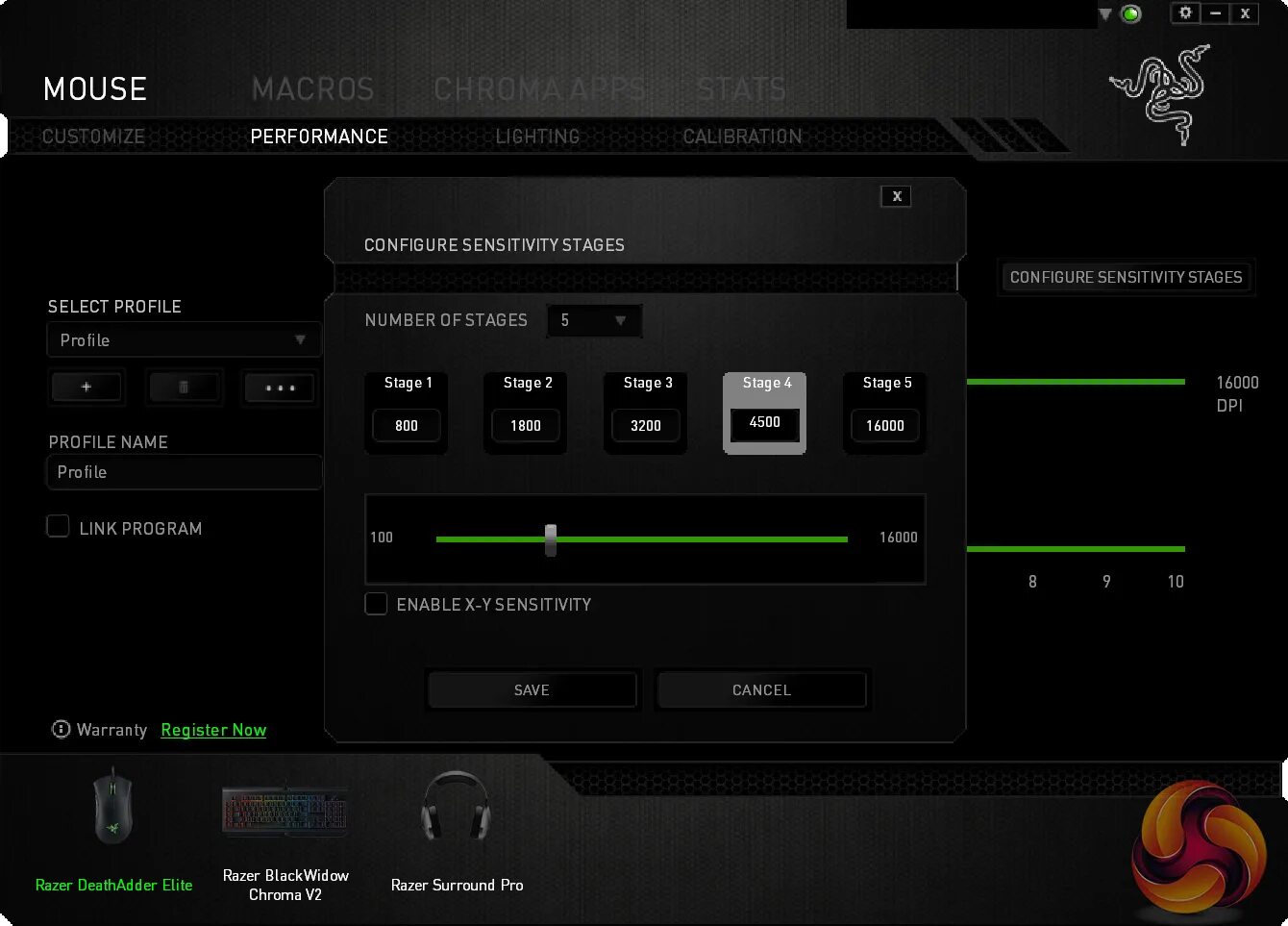
Task: Open more profile options (three dots)
Action: [280, 388]
